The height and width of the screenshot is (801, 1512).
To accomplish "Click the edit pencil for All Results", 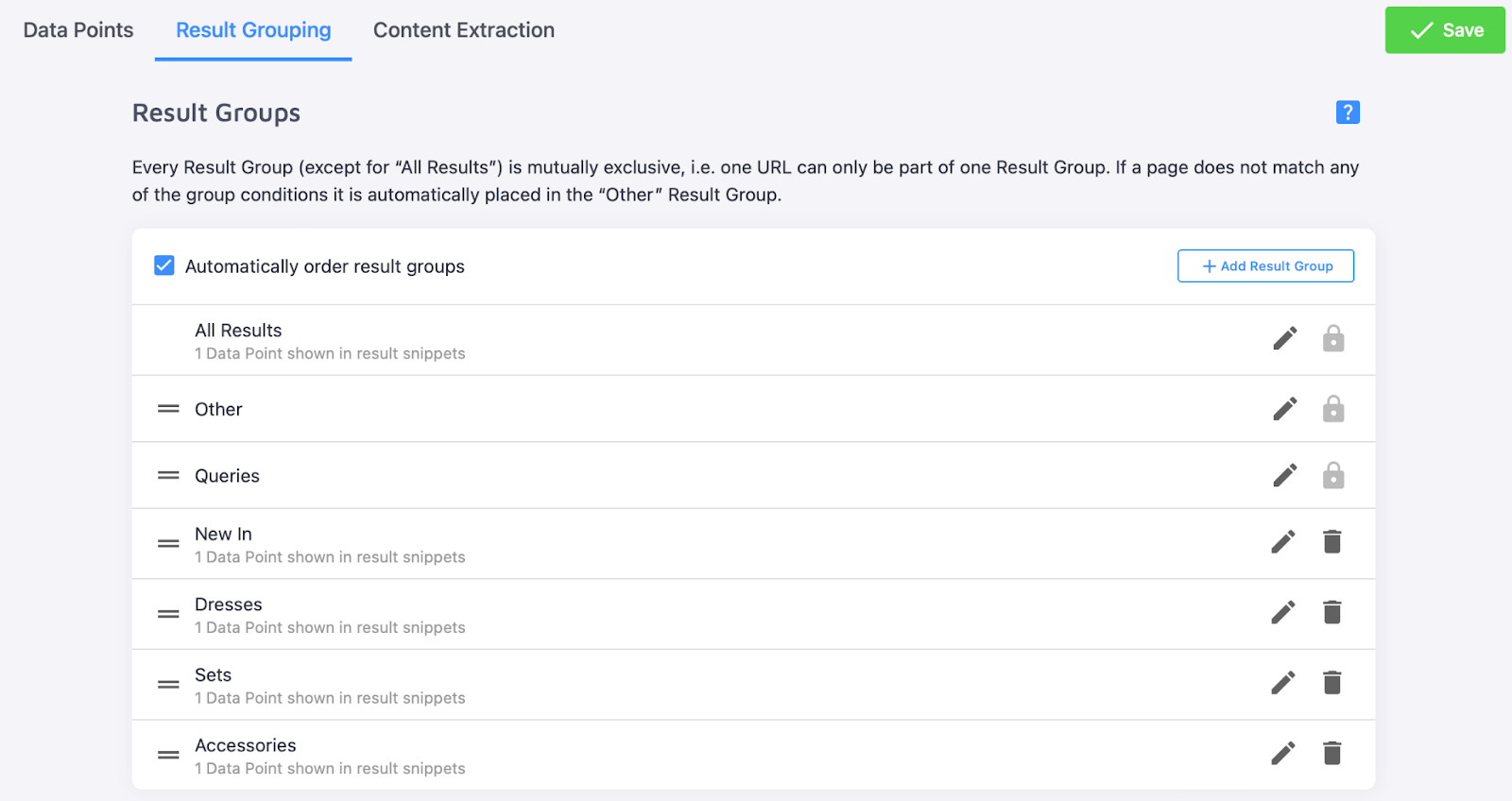I will tap(1284, 338).
